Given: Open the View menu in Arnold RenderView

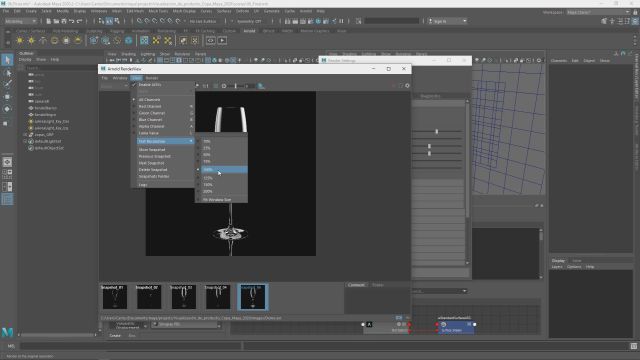Looking at the screenshot, I should point(136,78).
